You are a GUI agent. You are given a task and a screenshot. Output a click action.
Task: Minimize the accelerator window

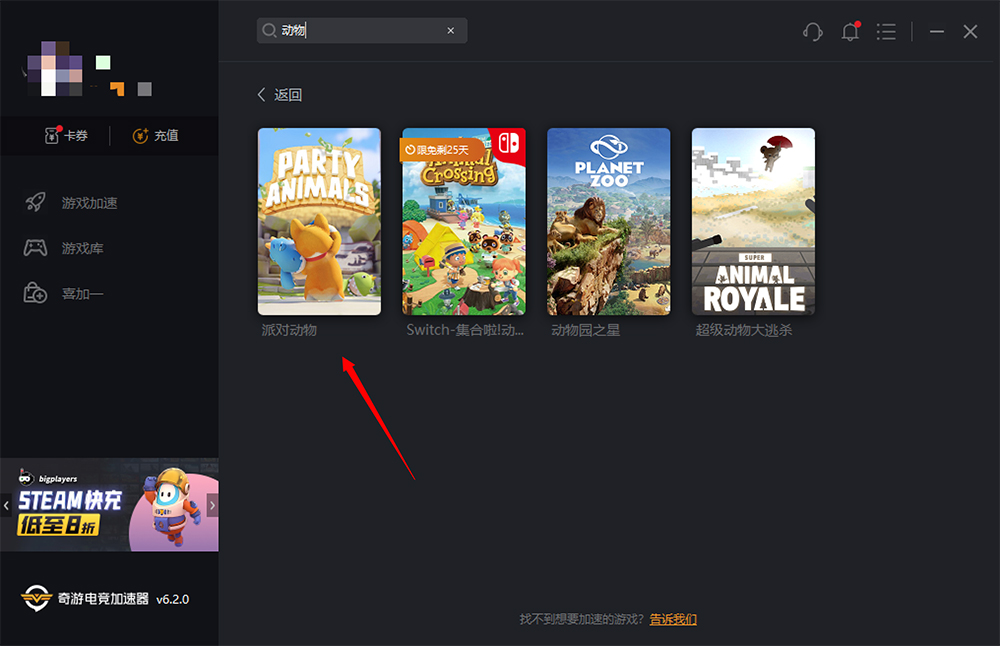pyautogui.click(x=936, y=31)
